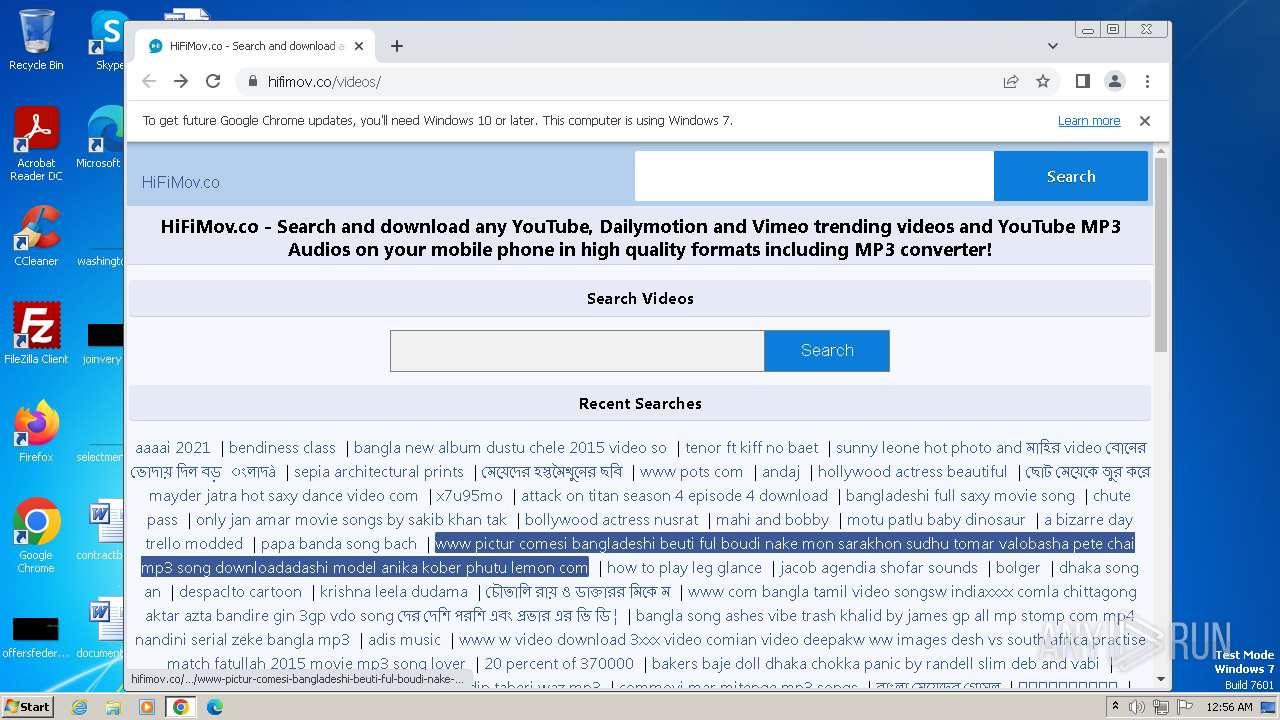Open 'bollywood actress nusrat' link
Screen dimensions: 1280x720
[x=612, y=520]
